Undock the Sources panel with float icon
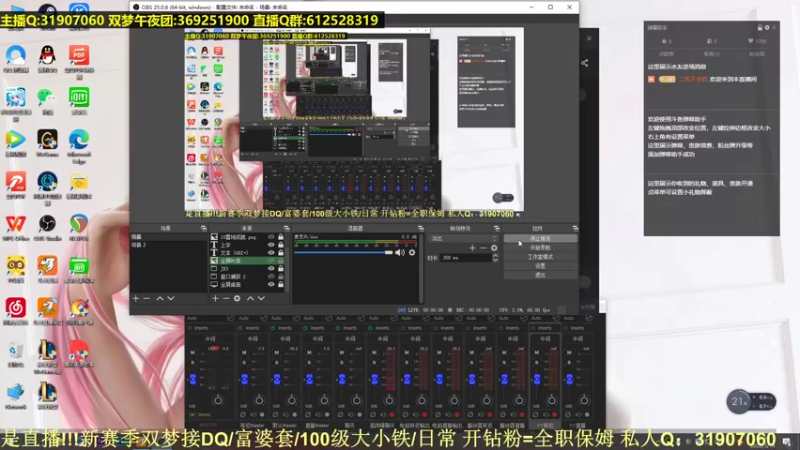Image resolution: width=800 pixels, height=450 pixels. [286, 229]
